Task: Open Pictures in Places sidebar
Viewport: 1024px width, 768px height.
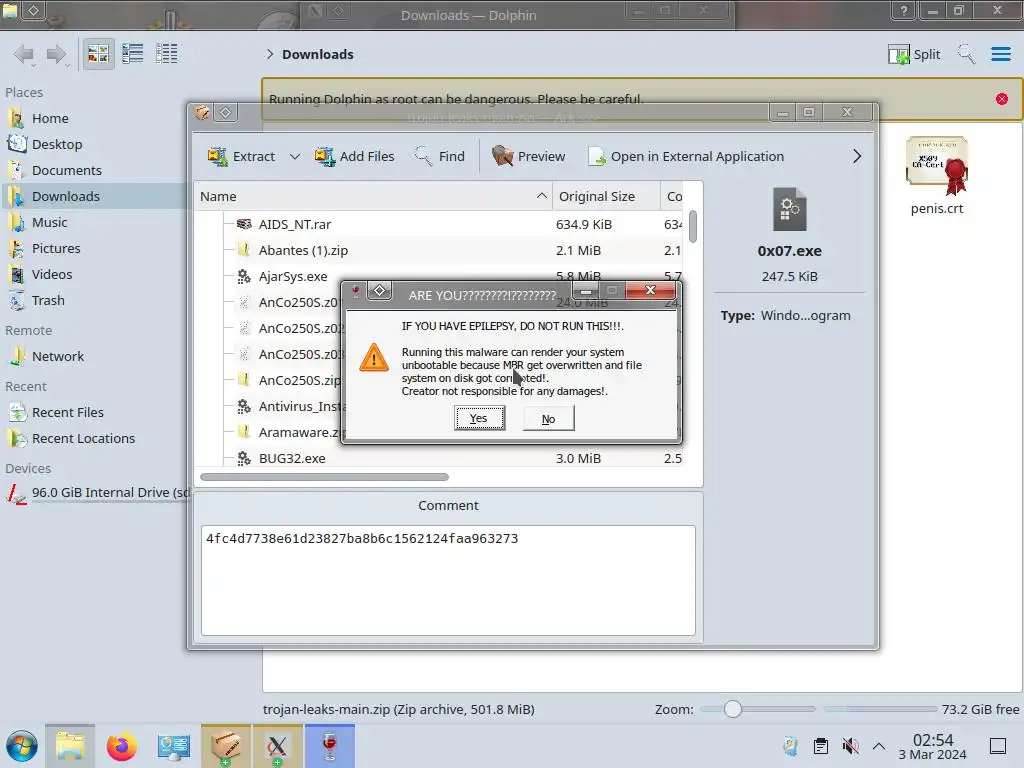Action: tap(95, 249)
